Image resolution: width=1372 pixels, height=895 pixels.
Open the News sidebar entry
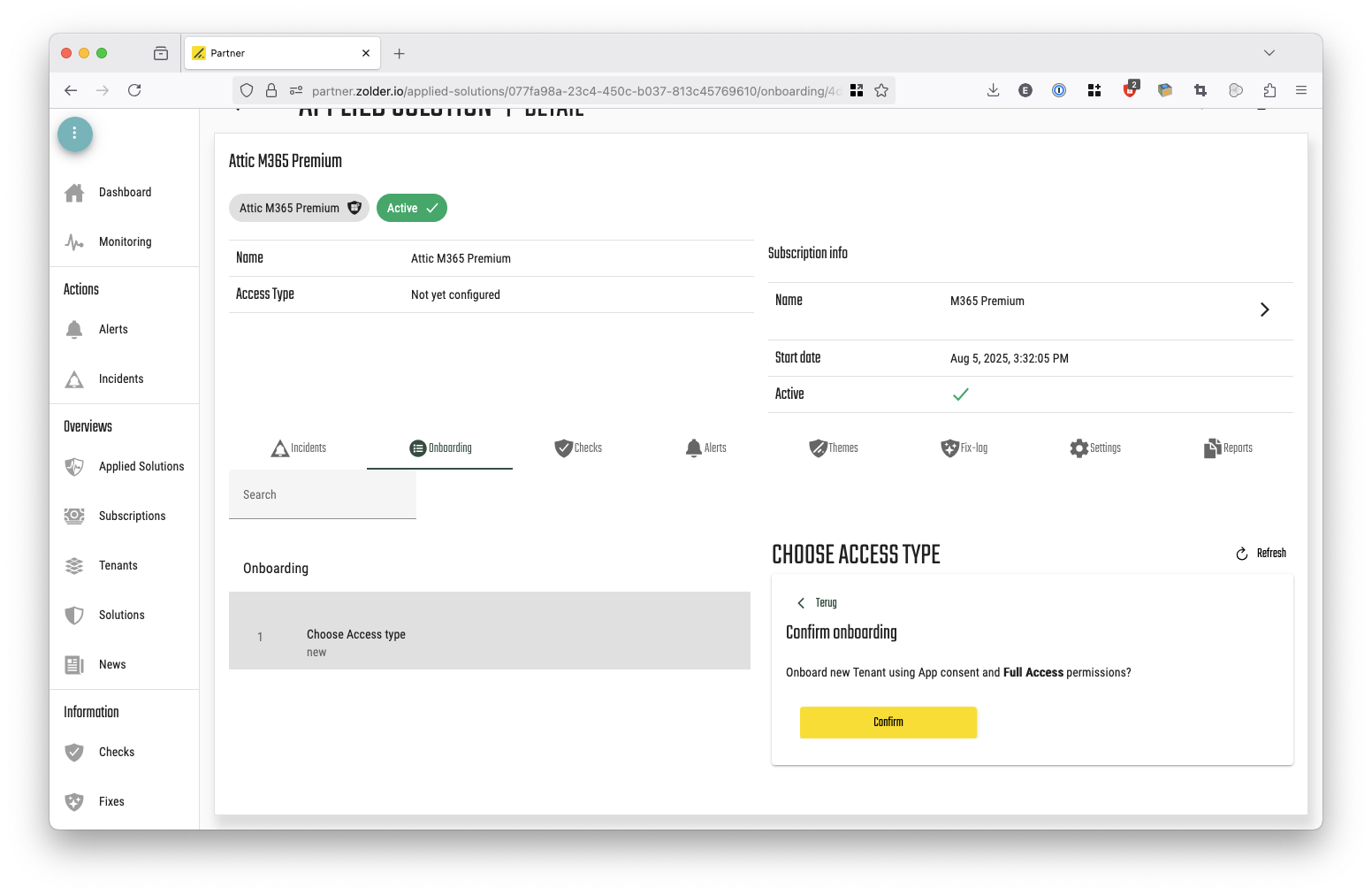click(111, 665)
